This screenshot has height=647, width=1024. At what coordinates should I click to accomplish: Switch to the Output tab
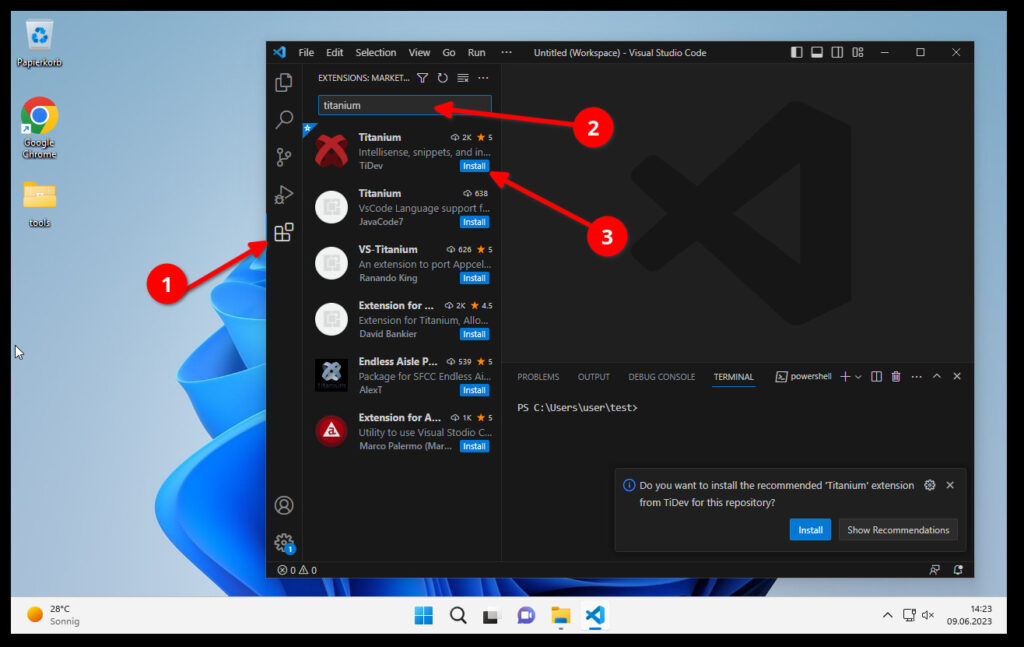click(x=594, y=377)
